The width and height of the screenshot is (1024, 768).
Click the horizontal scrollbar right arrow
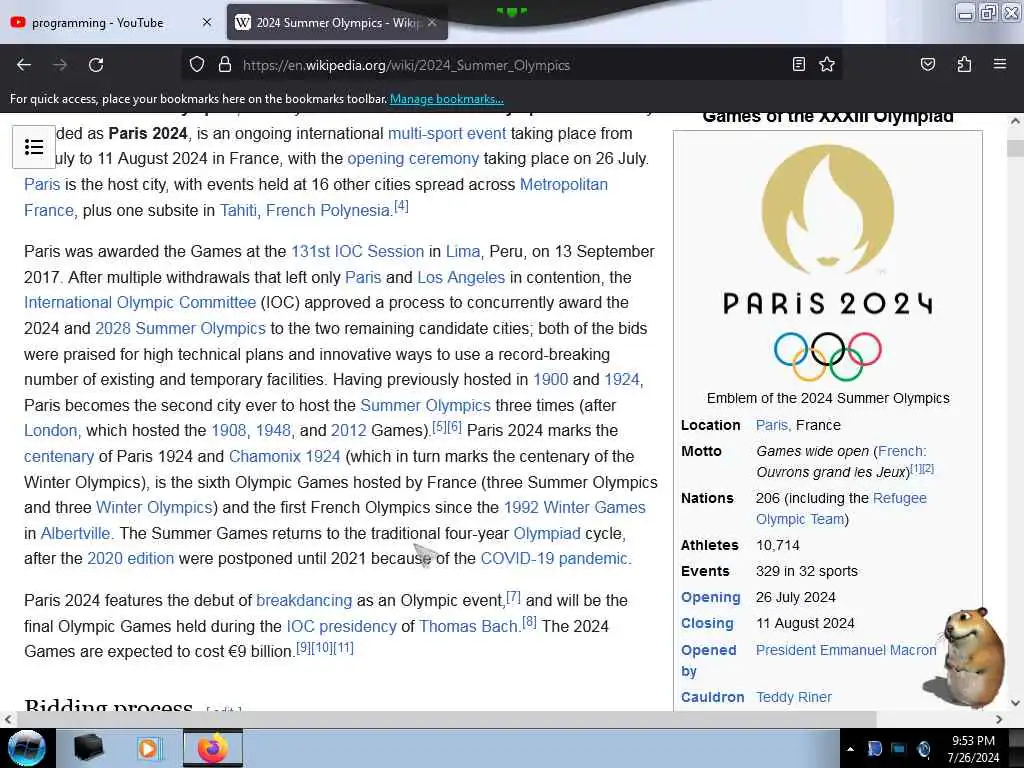point(999,719)
